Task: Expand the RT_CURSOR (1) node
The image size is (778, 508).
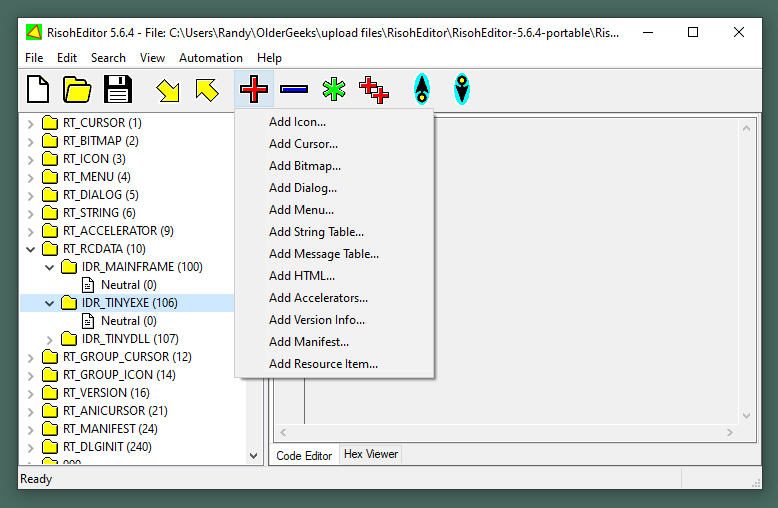Action: [30, 123]
